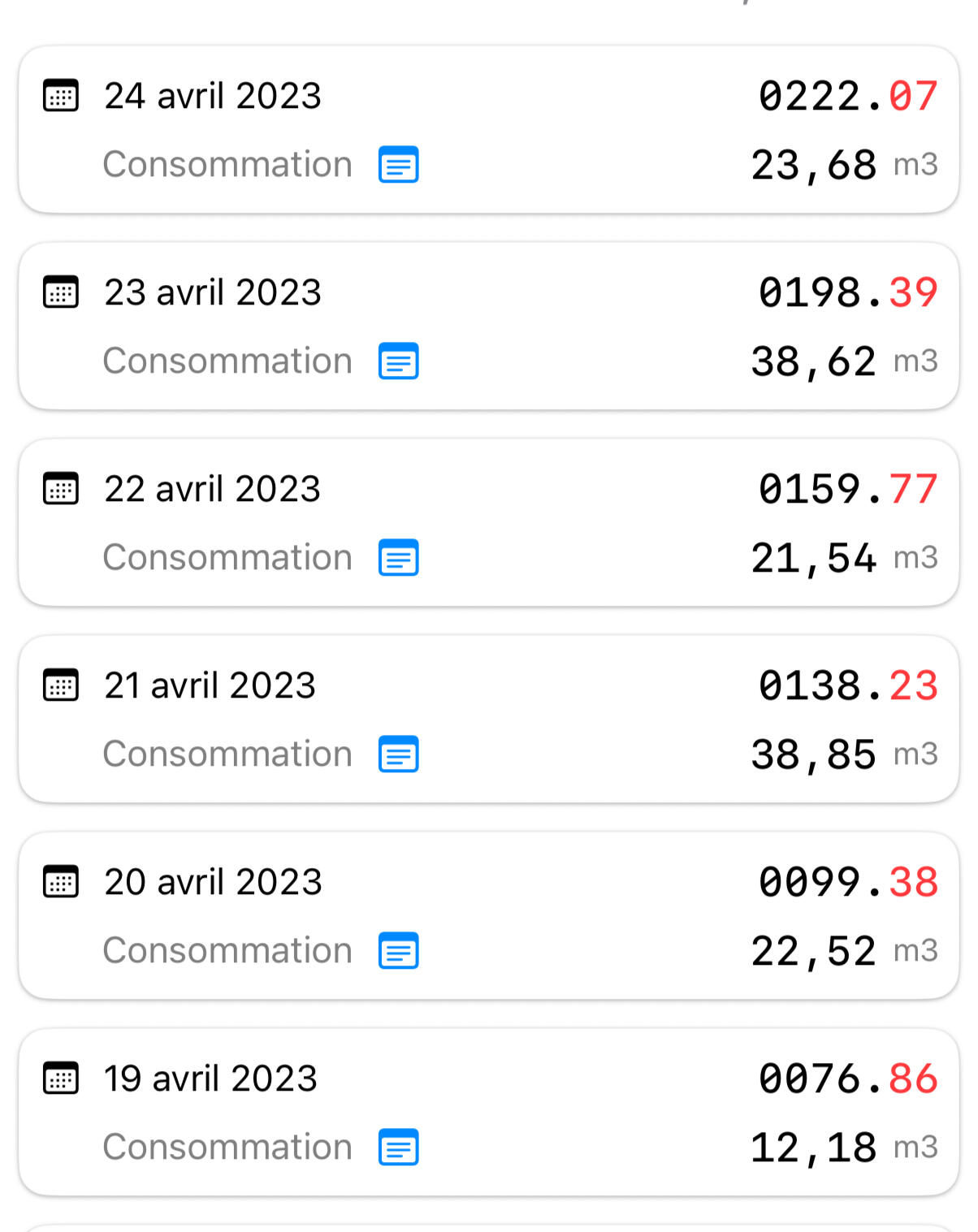Open the blue note icon for 23 avril
The image size is (978, 1232).
click(399, 361)
